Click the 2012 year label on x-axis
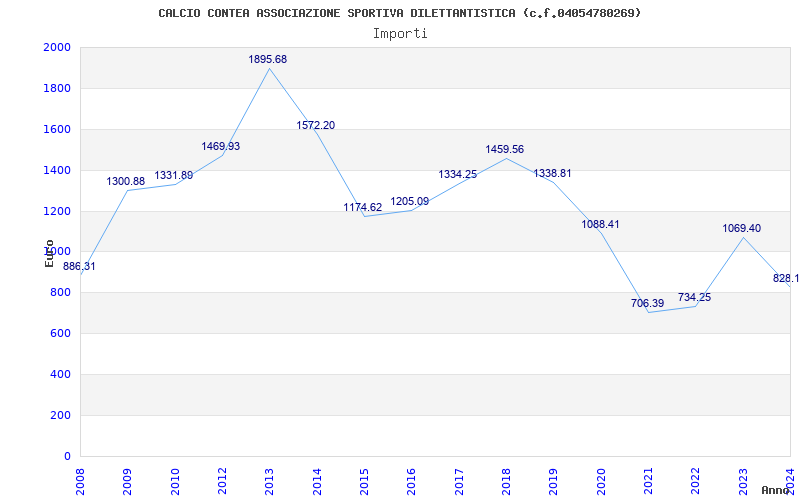 coord(222,482)
